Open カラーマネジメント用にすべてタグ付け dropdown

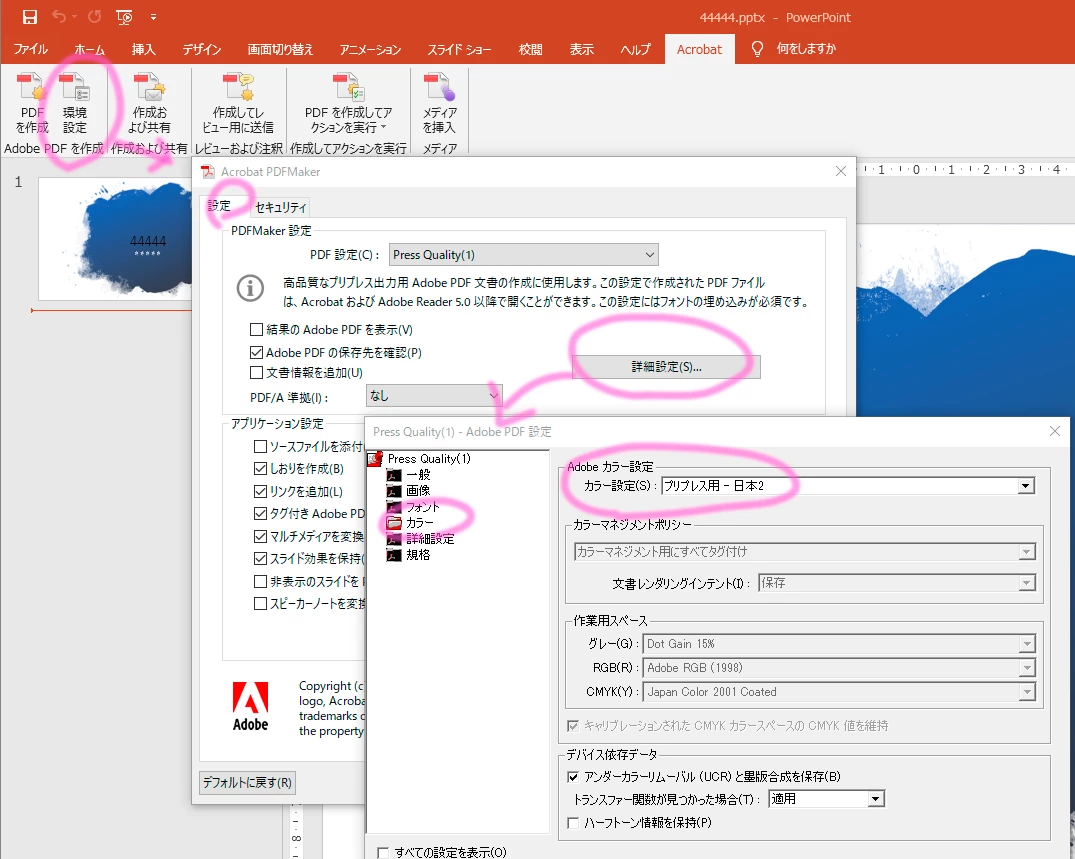coord(805,552)
